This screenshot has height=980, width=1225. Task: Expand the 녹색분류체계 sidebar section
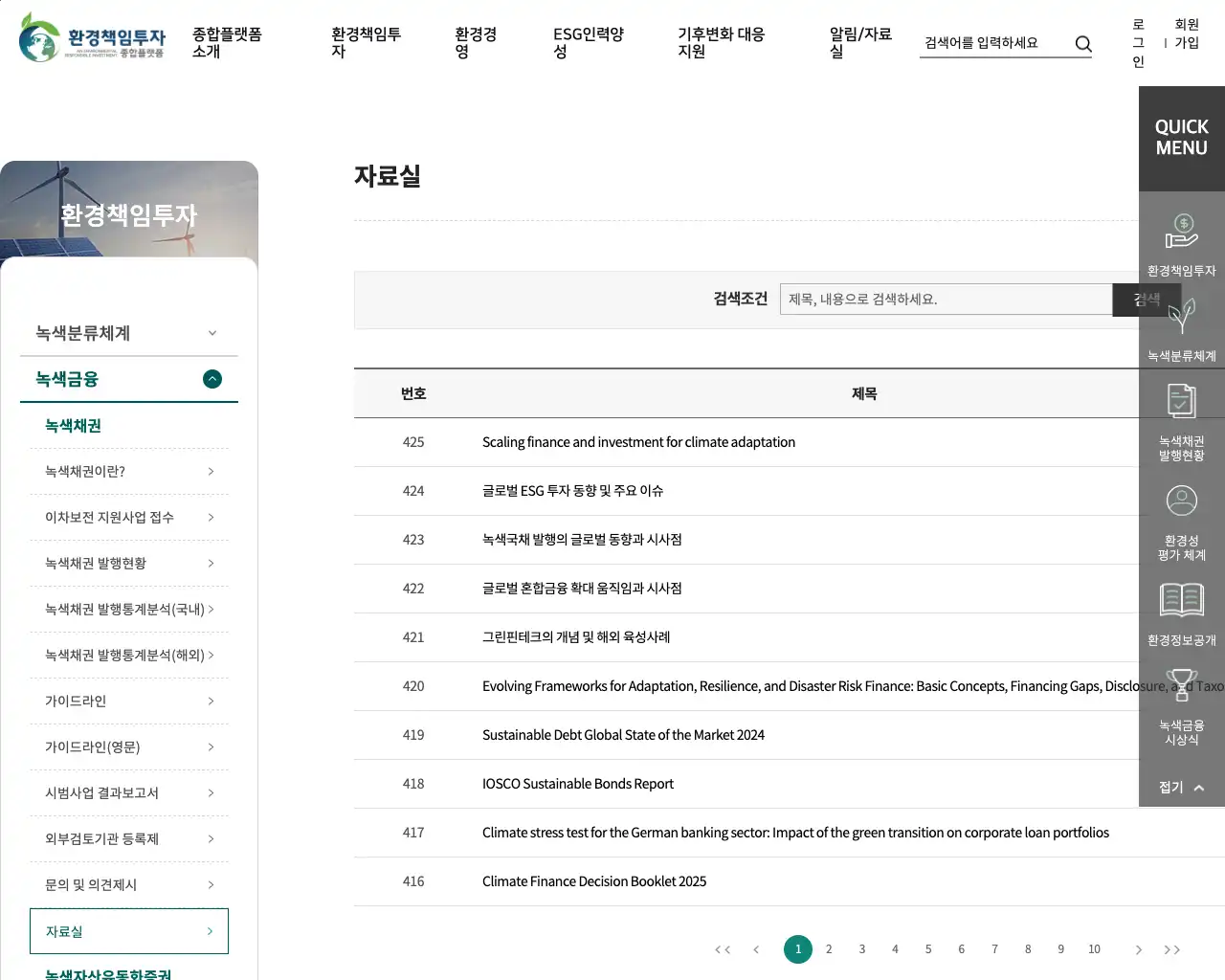coord(128,333)
